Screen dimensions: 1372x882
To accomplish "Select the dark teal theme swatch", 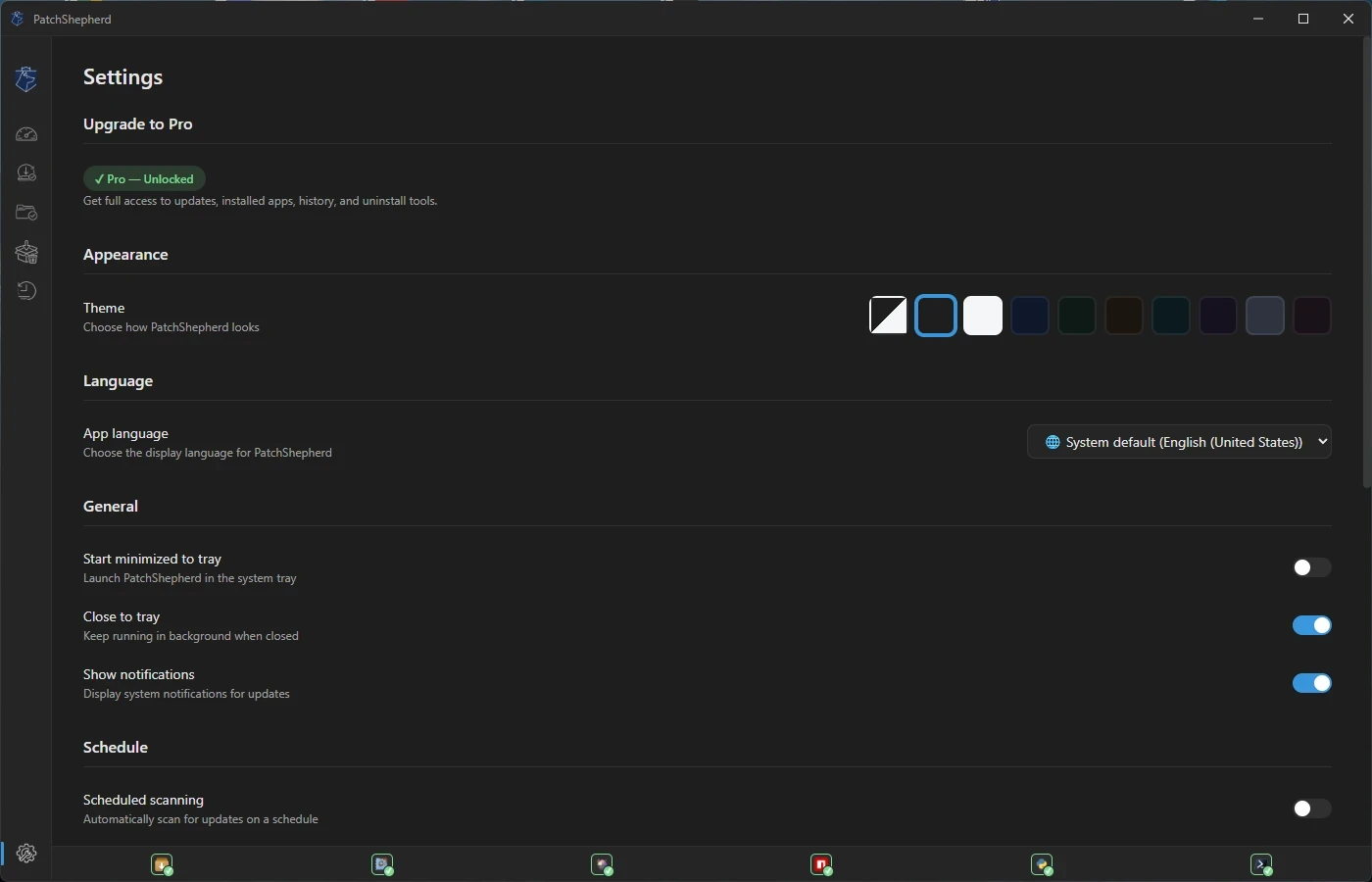I will [x=1170, y=316].
